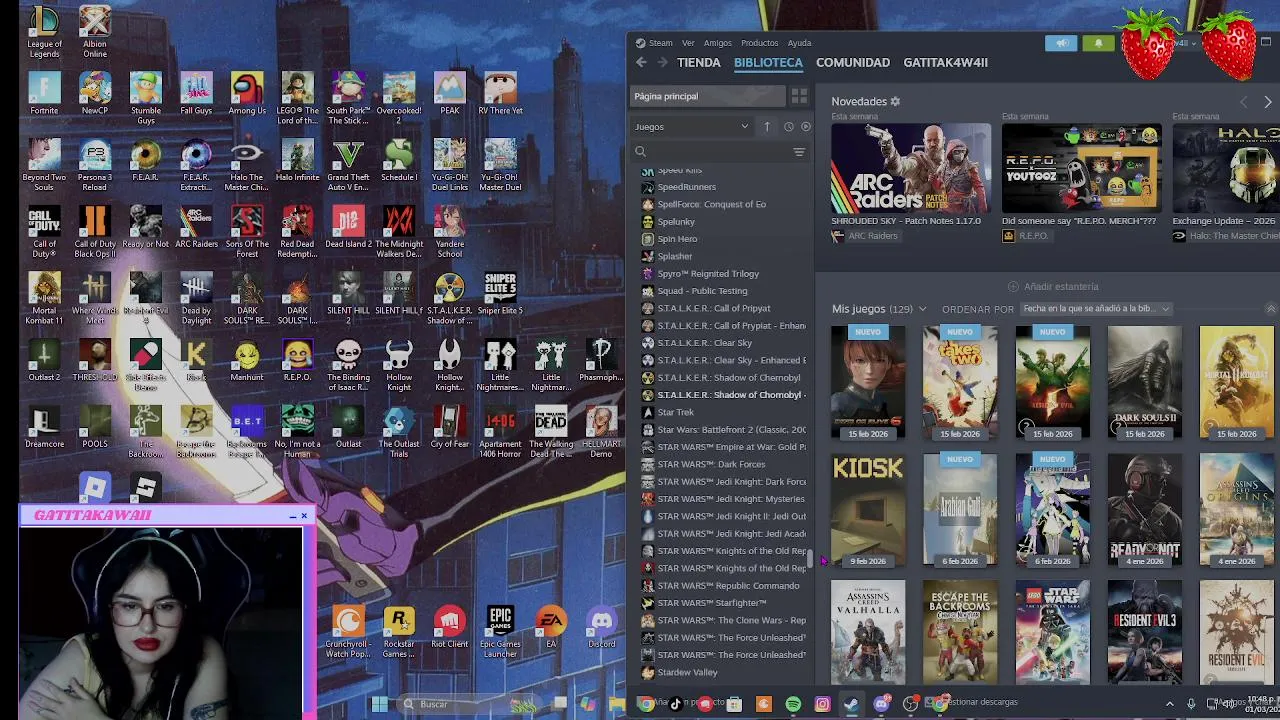Viewport: 1280px width, 720px height.
Task: Select Spelunky in the library list
Action: (675, 222)
